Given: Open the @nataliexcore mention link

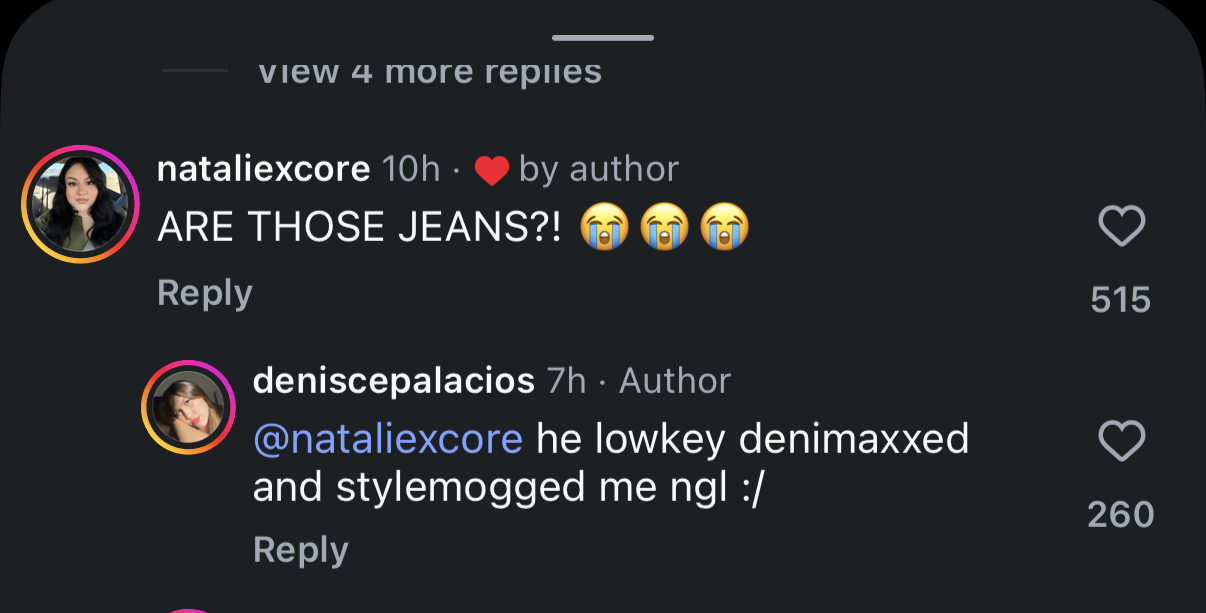Looking at the screenshot, I should click(x=388, y=439).
